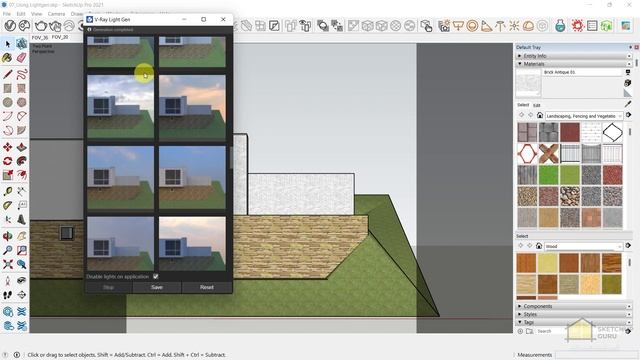Viewport: 640px width, 360px height.
Task: Select the Zoom Extents tool
Action: 7,264
